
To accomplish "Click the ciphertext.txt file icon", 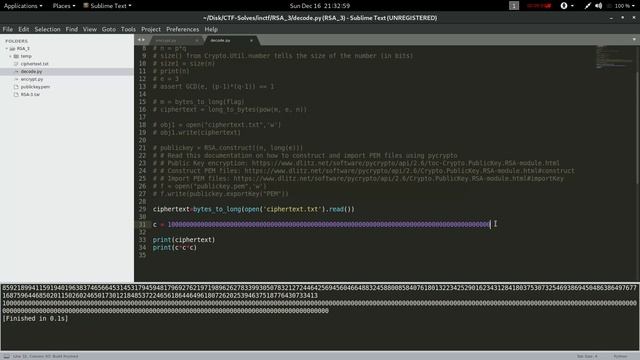I will click(x=16, y=64).
